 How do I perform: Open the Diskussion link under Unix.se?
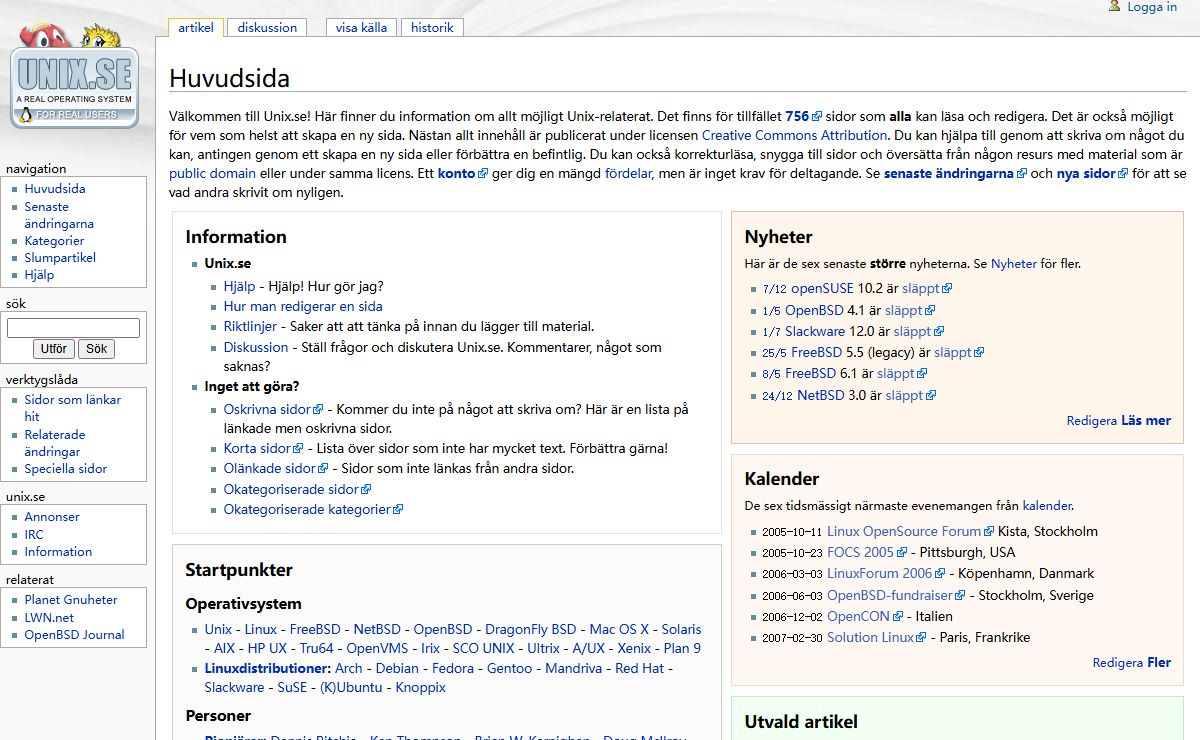(x=256, y=347)
